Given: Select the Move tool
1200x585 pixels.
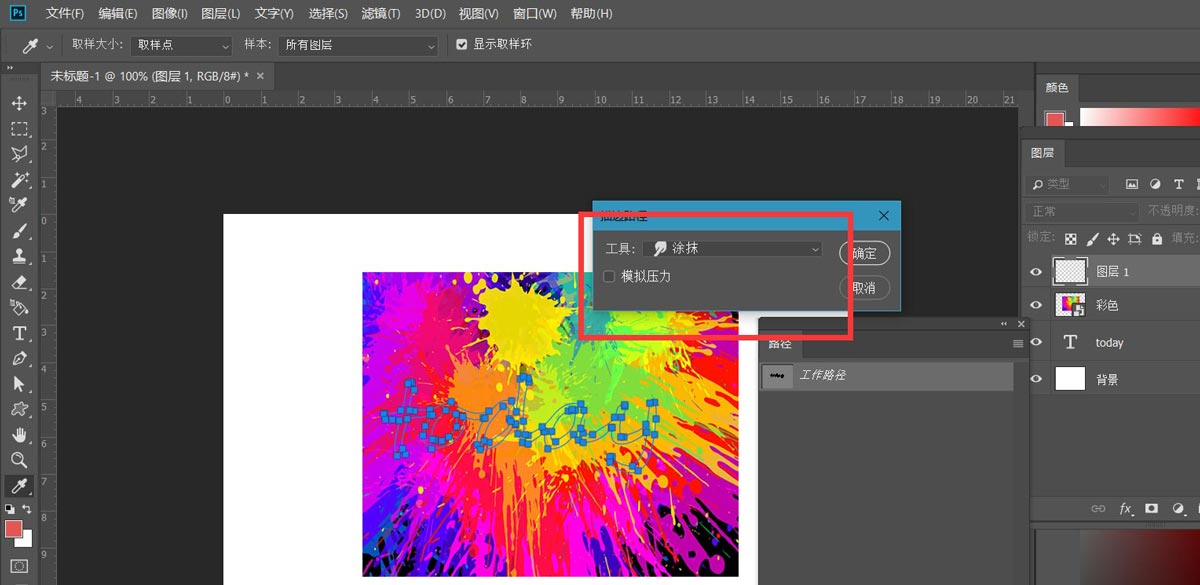Looking at the screenshot, I should coord(19,103).
